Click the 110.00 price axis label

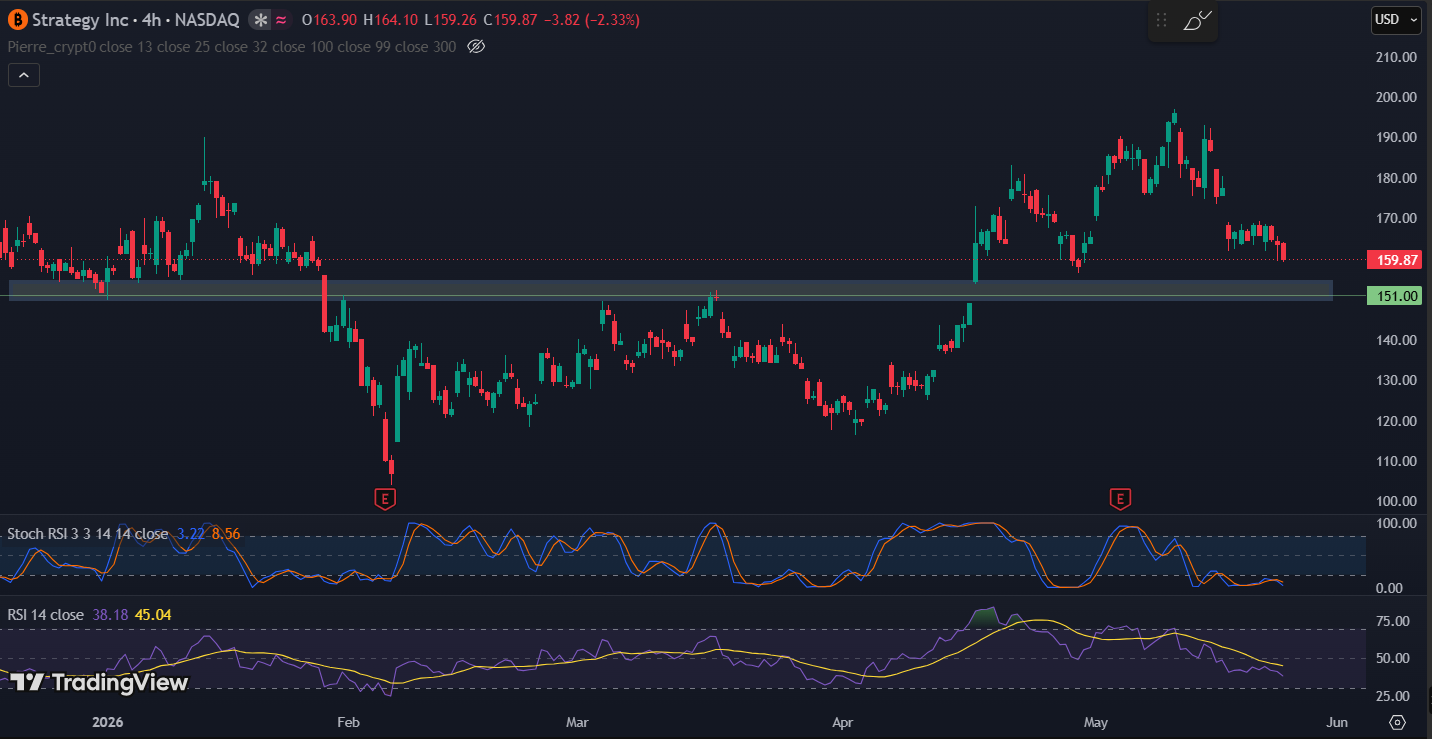point(1396,461)
